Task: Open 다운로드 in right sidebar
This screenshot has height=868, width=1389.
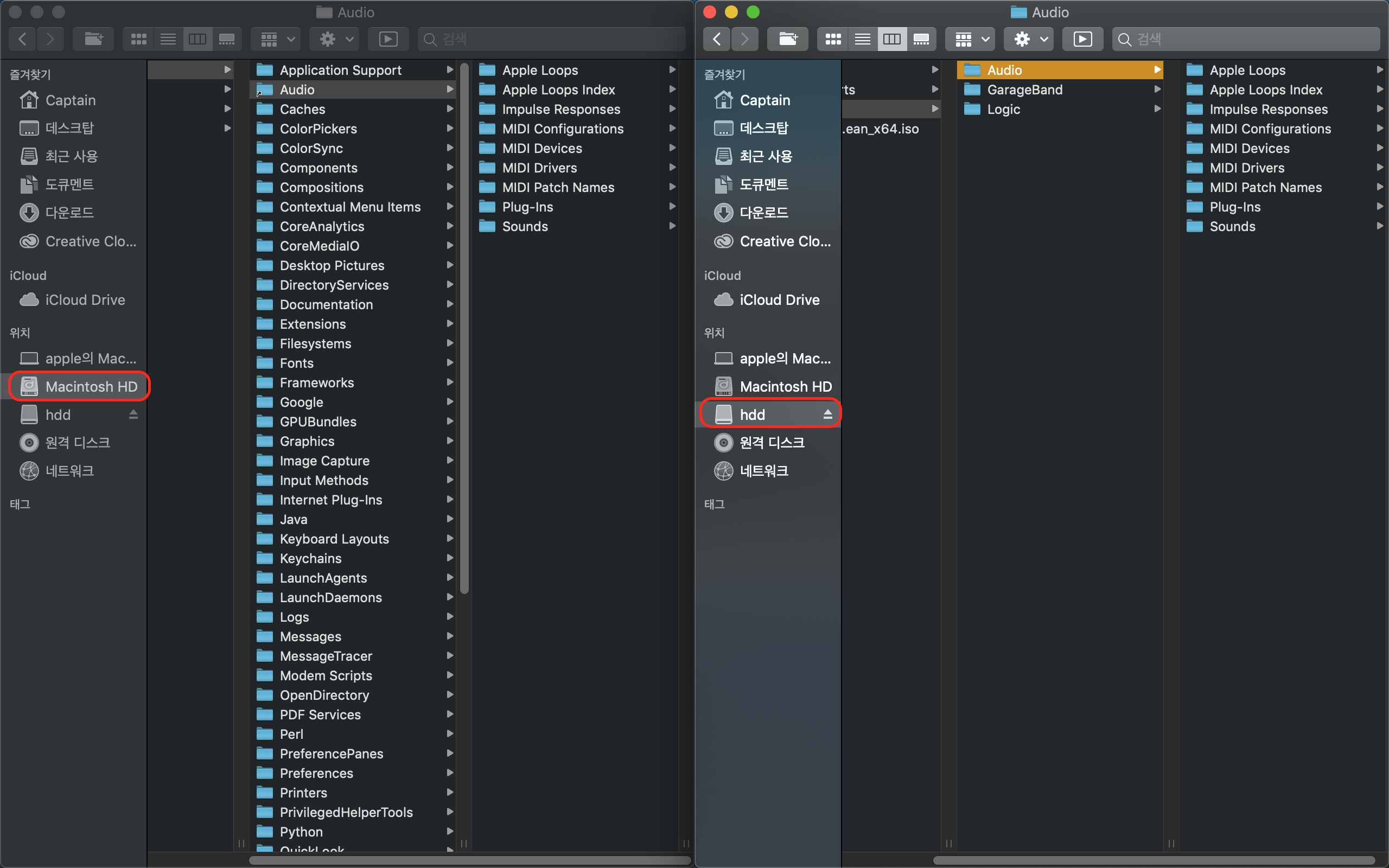Action: (763, 213)
